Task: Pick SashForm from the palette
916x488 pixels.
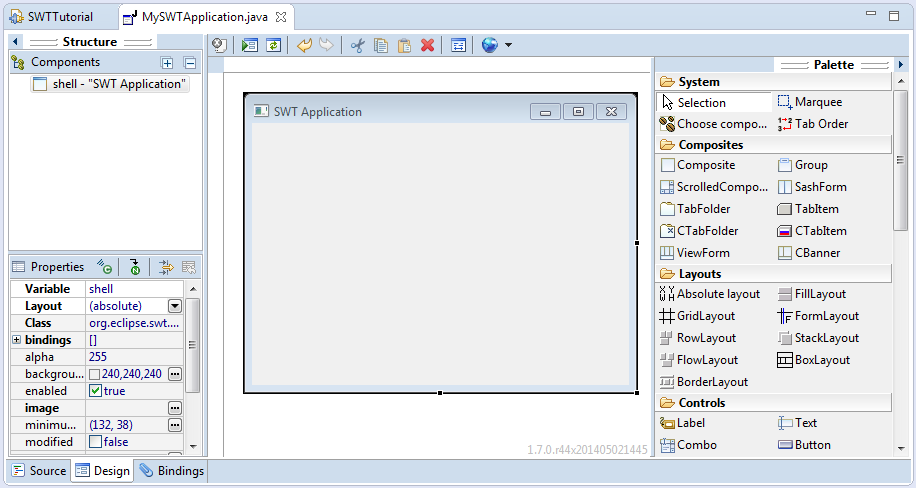Action: click(x=812, y=187)
